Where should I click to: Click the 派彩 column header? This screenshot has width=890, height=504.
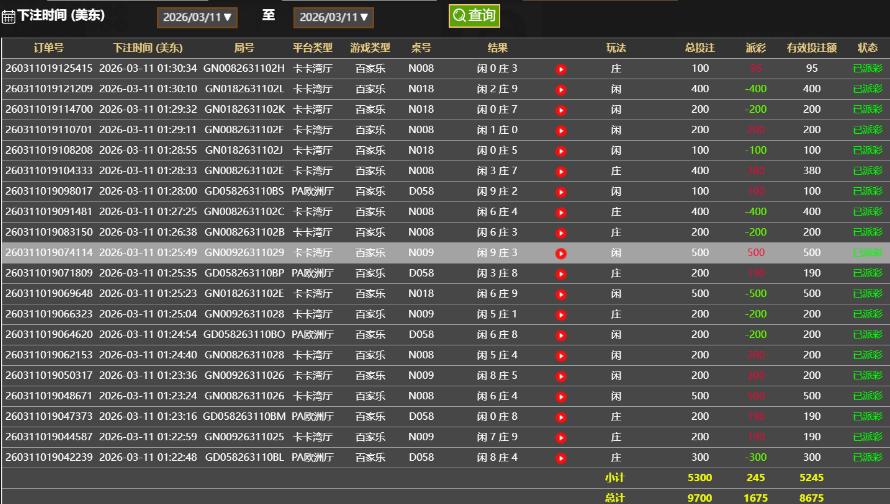pyautogui.click(x=756, y=48)
